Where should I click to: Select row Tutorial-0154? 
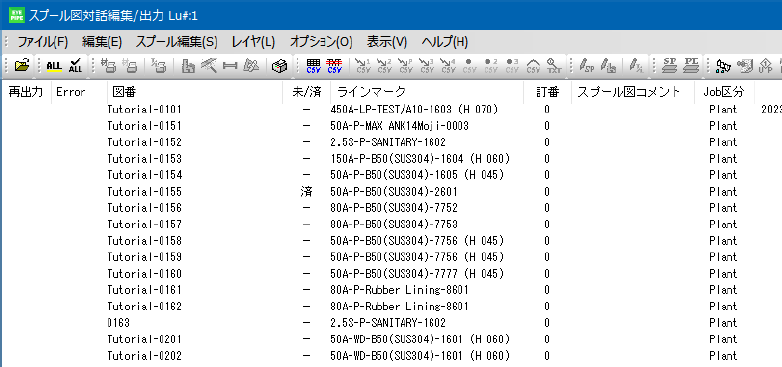[391, 175]
